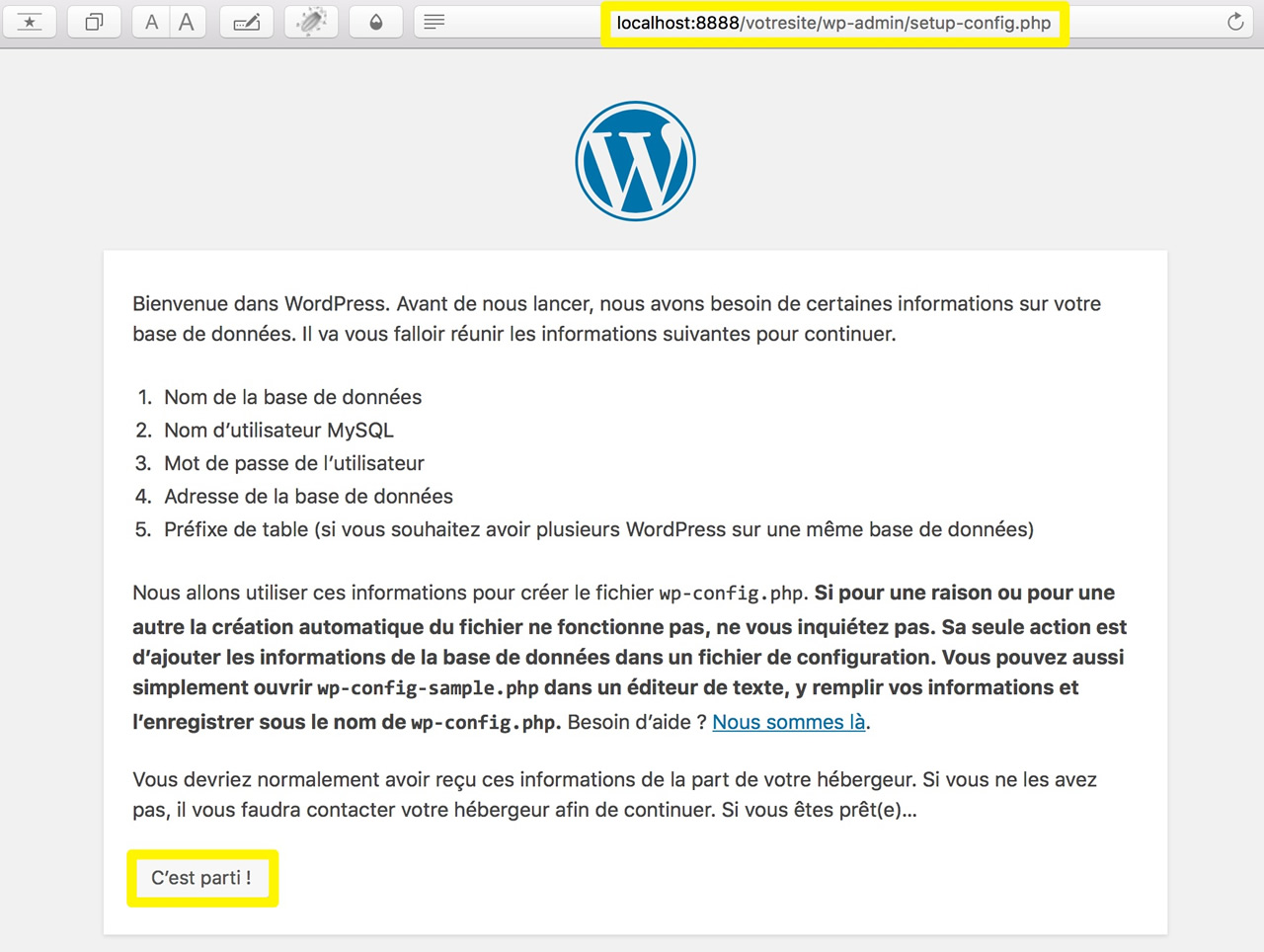Click "Bienvenue dans WordPress" intro text
Viewport: 1264px width, 952px height.
click(x=617, y=318)
